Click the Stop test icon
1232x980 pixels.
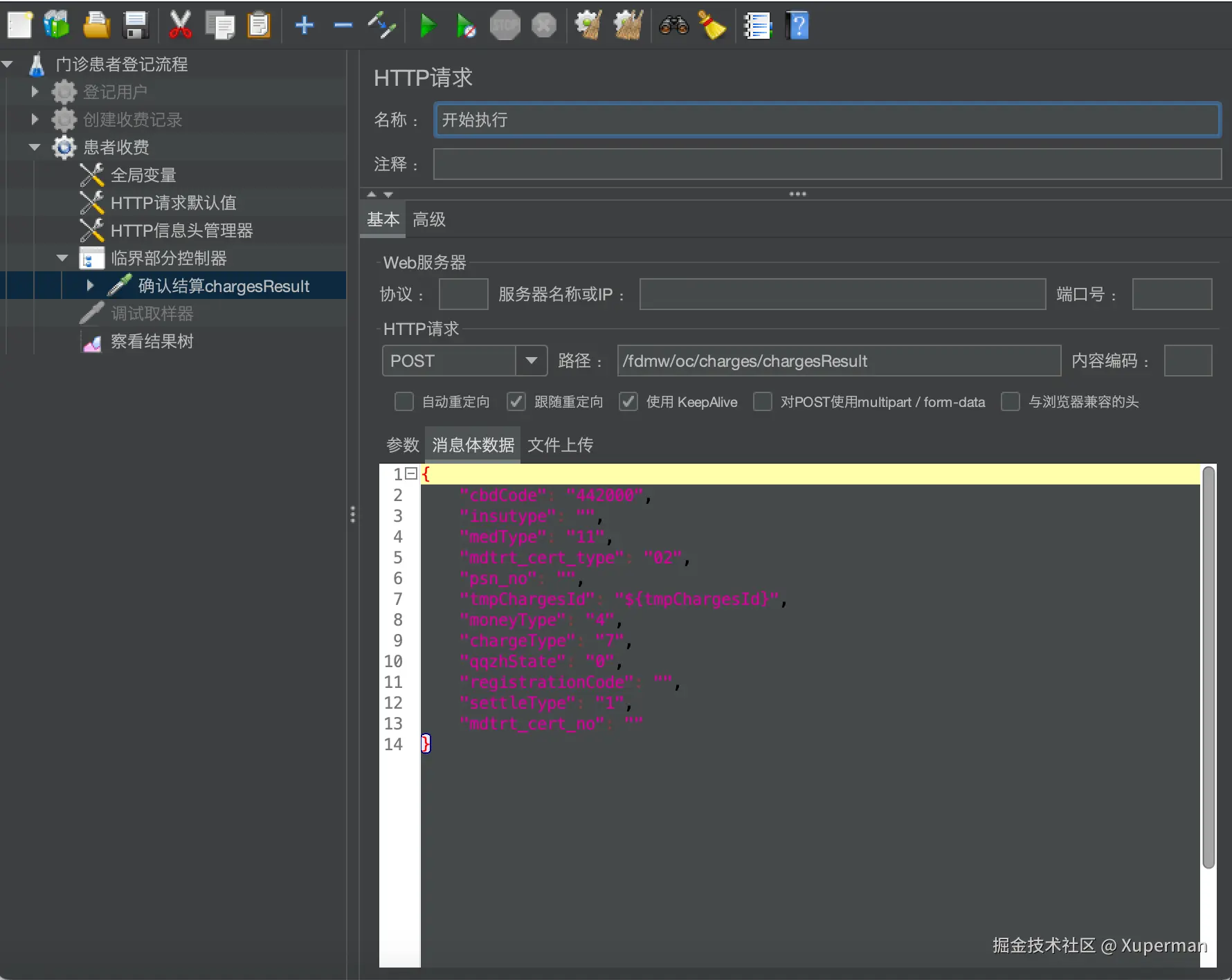point(505,26)
